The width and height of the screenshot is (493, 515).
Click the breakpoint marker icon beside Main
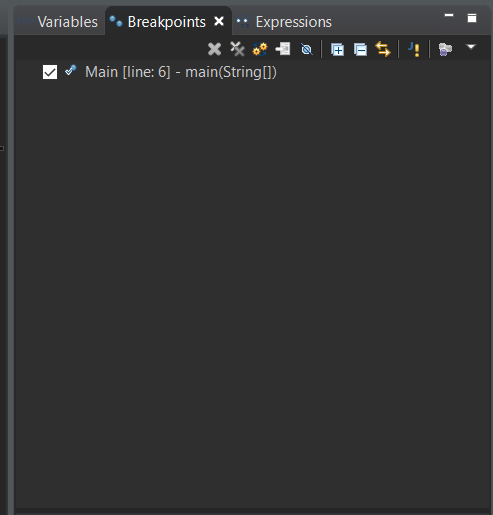[71, 70]
